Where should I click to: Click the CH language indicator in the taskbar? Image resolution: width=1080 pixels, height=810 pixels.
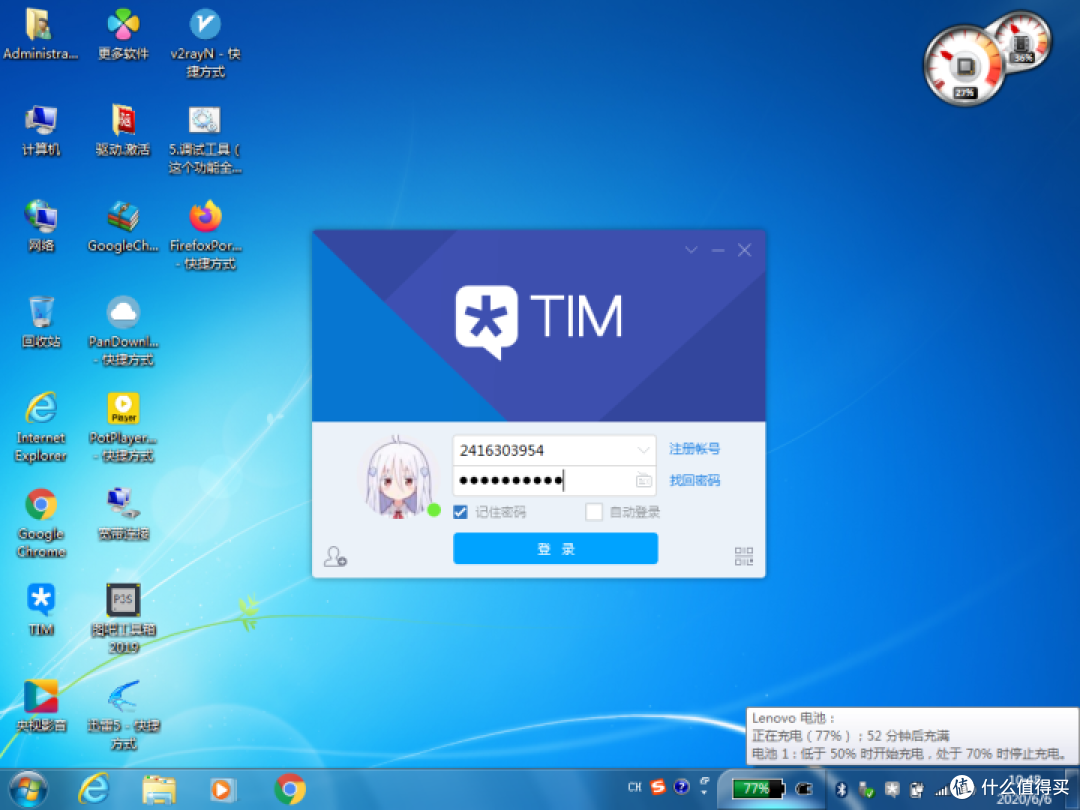634,787
